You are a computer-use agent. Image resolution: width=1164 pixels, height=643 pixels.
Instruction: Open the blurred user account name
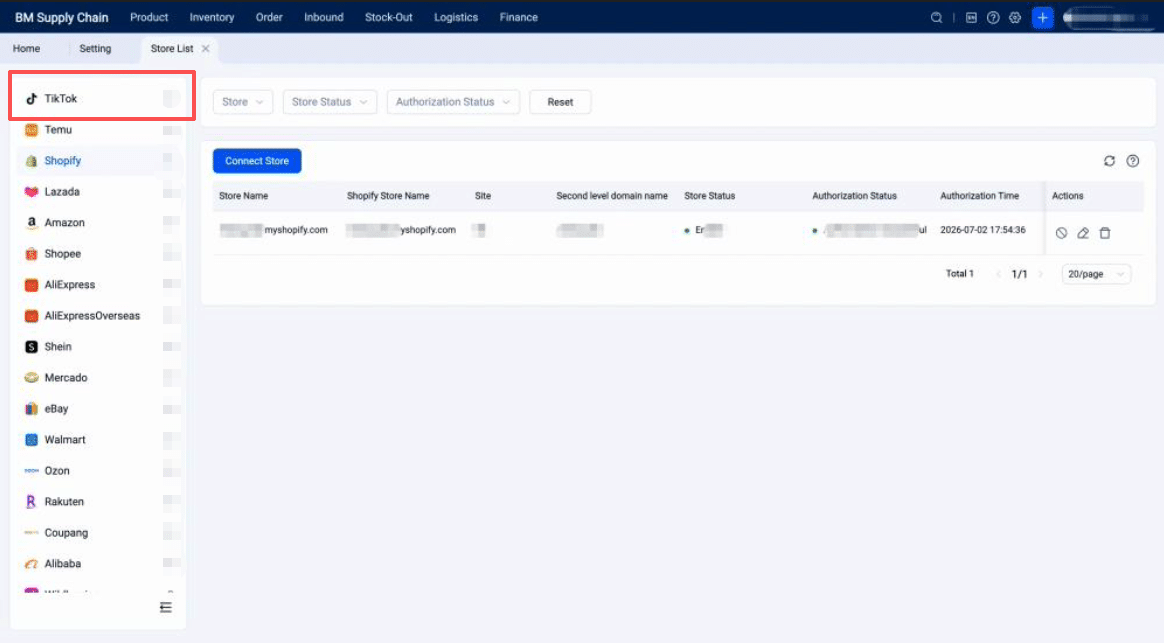click(1108, 18)
